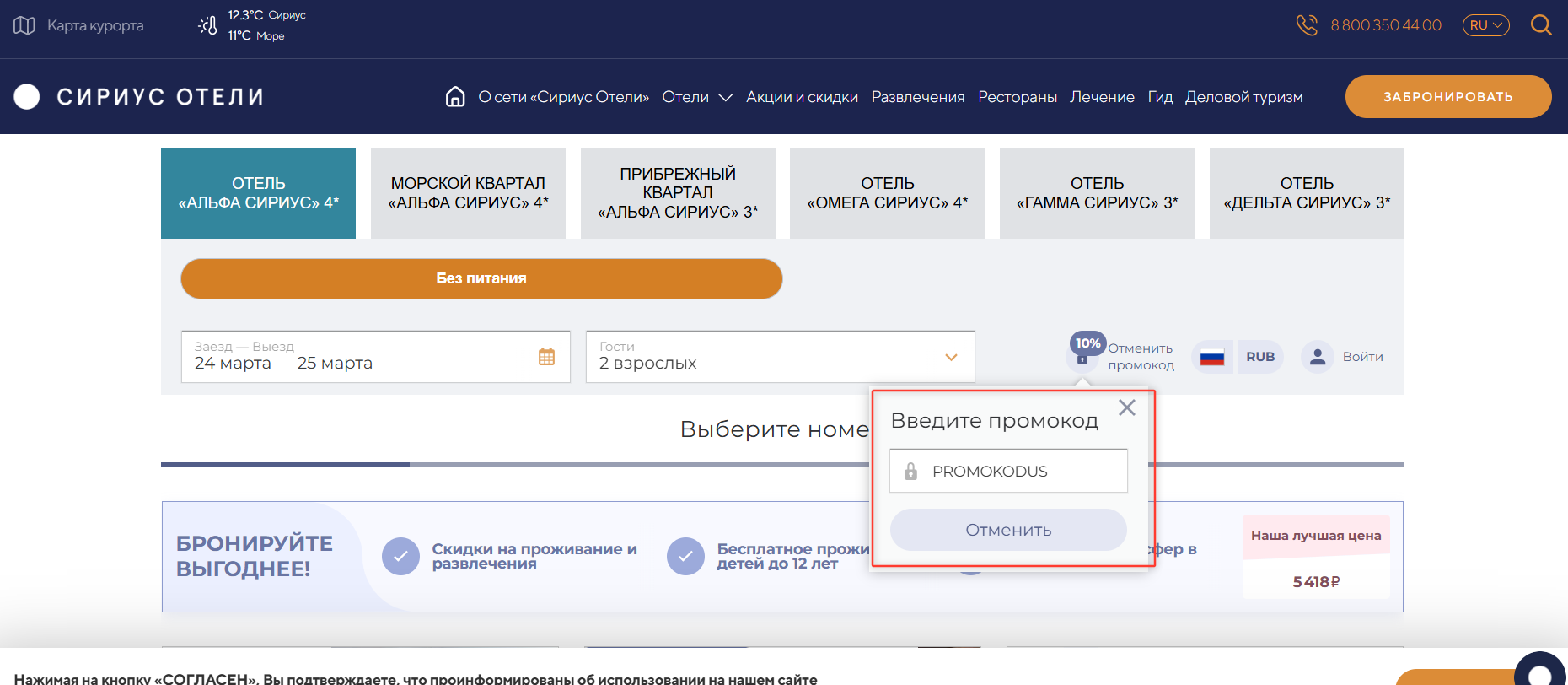Click the Войти login link
This screenshot has height=685, width=1568.
point(1362,357)
